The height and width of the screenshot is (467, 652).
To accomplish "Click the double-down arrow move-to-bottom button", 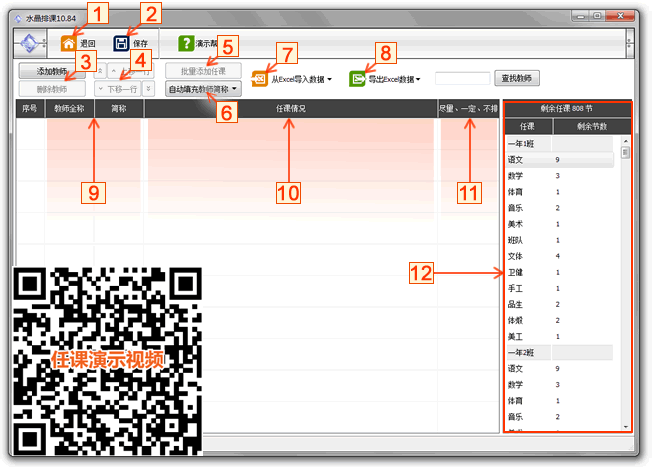I will 148,89.
